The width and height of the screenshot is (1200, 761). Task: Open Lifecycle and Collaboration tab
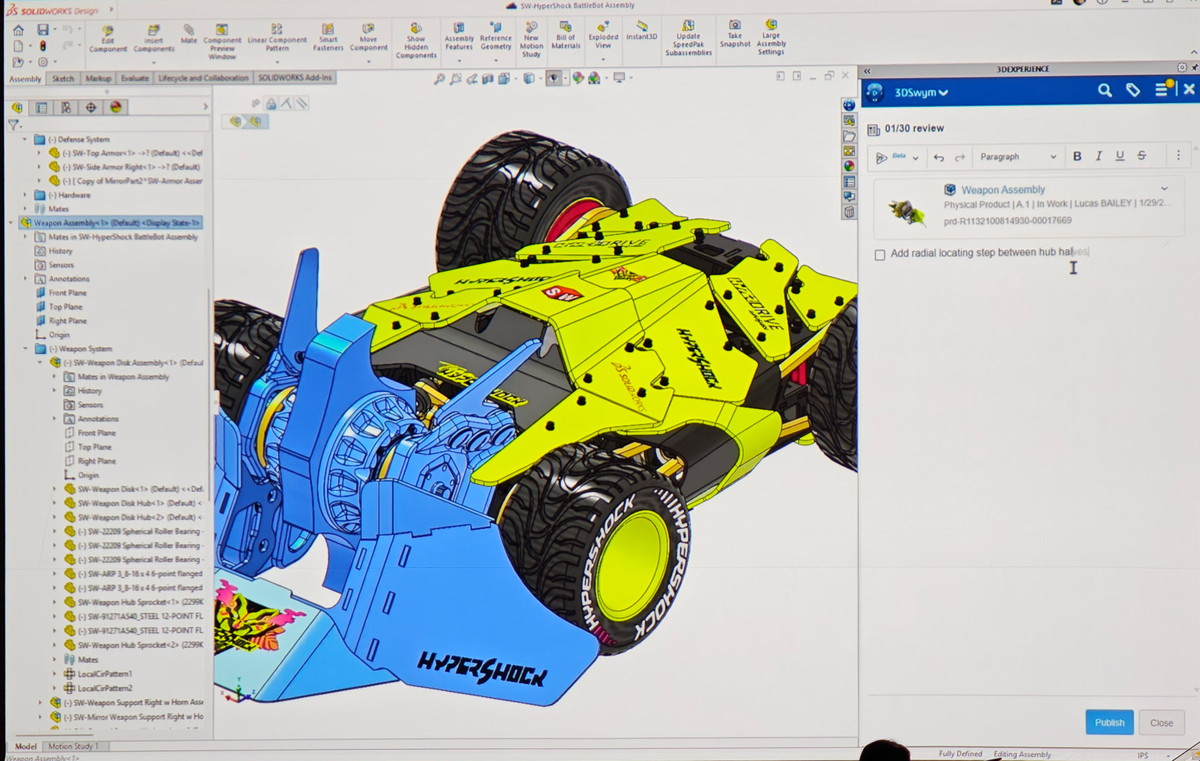click(x=203, y=78)
